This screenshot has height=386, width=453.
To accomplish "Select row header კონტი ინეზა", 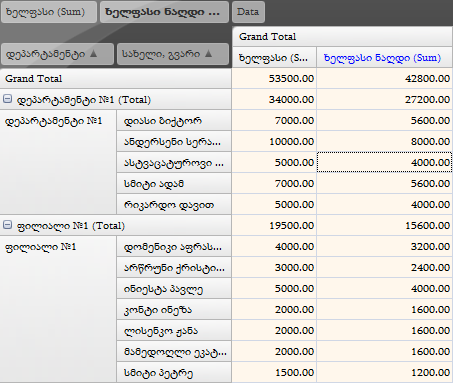I will pos(174,309).
